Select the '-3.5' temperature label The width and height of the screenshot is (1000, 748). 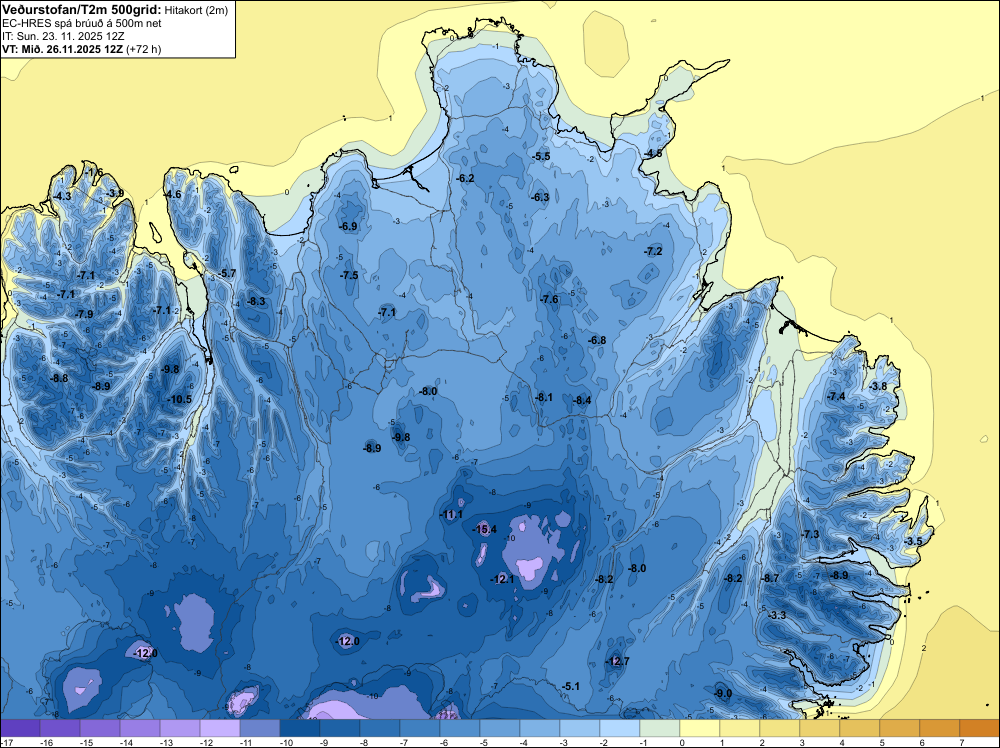coord(913,541)
